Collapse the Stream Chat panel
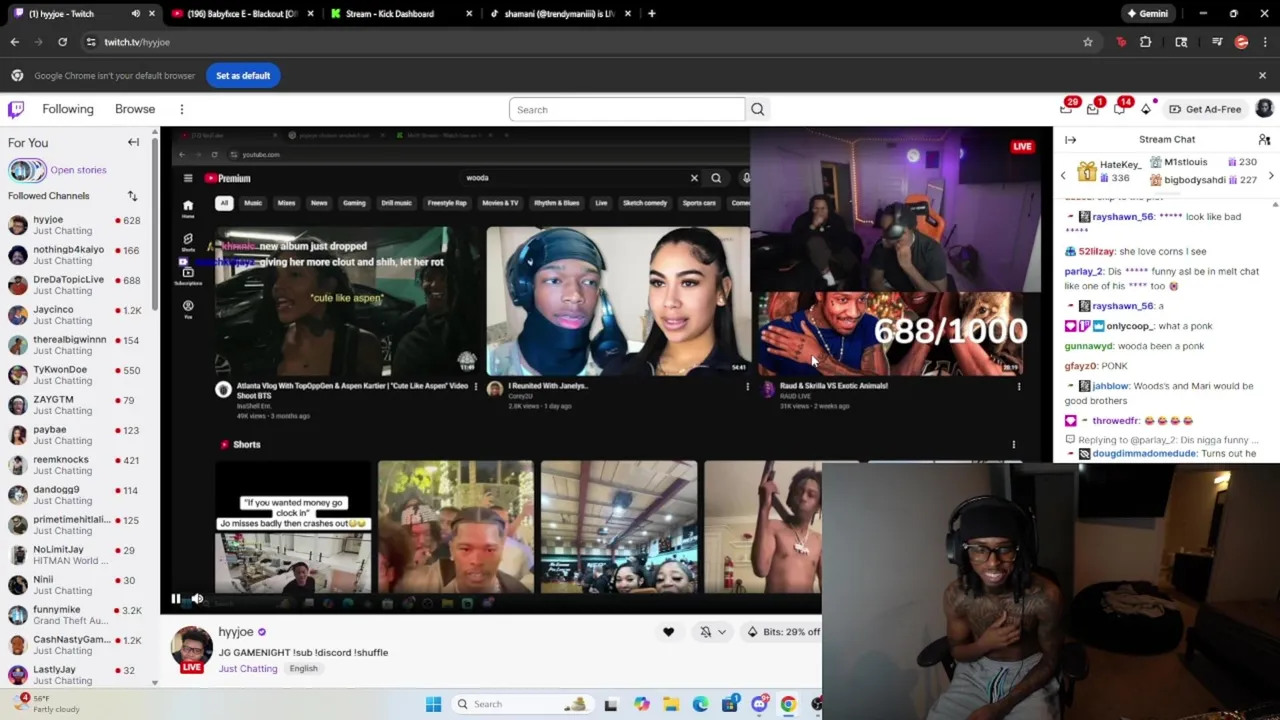The width and height of the screenshot is (1280, 720). [x=1070, y=140]
